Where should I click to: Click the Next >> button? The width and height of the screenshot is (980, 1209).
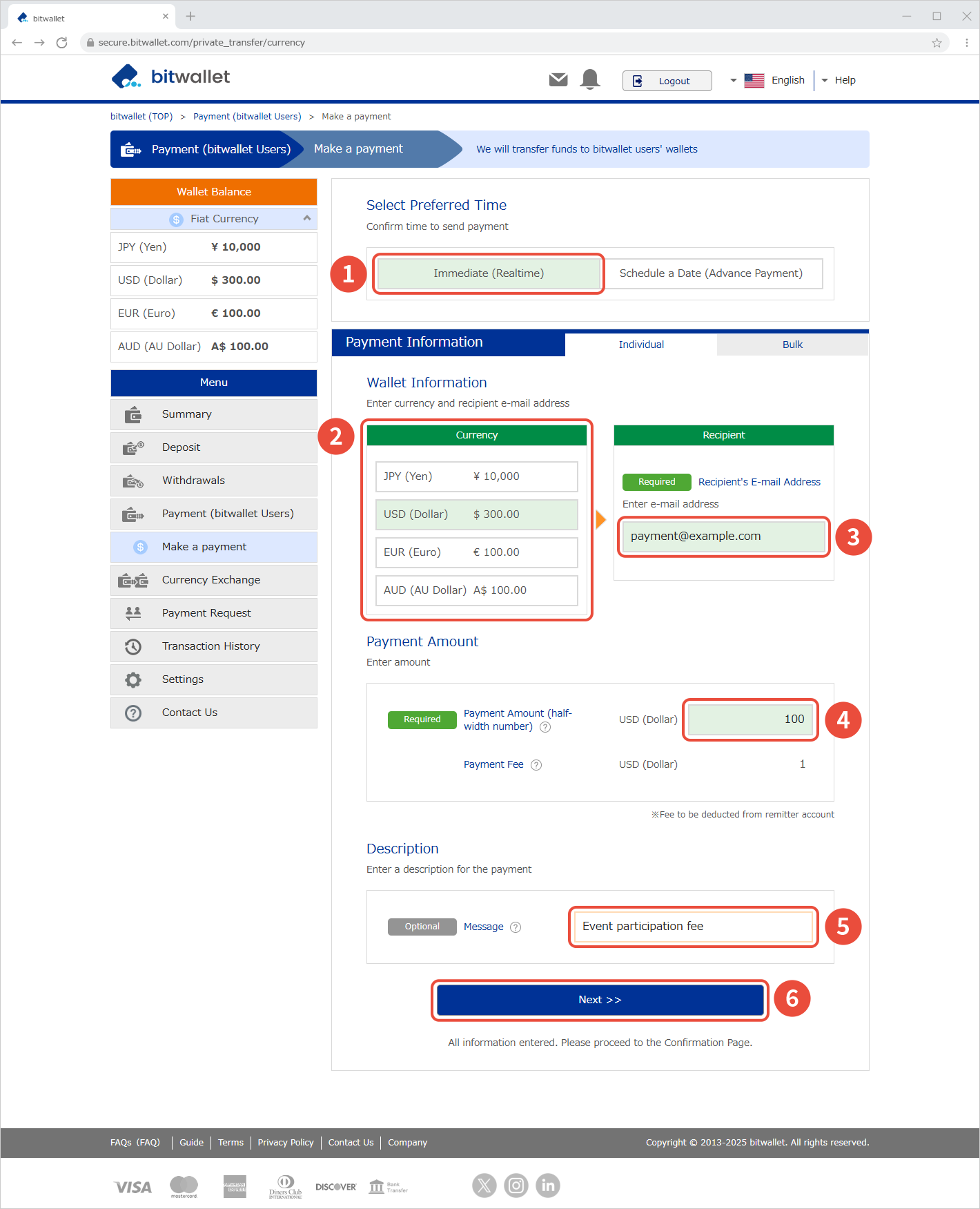point(600,1000)
